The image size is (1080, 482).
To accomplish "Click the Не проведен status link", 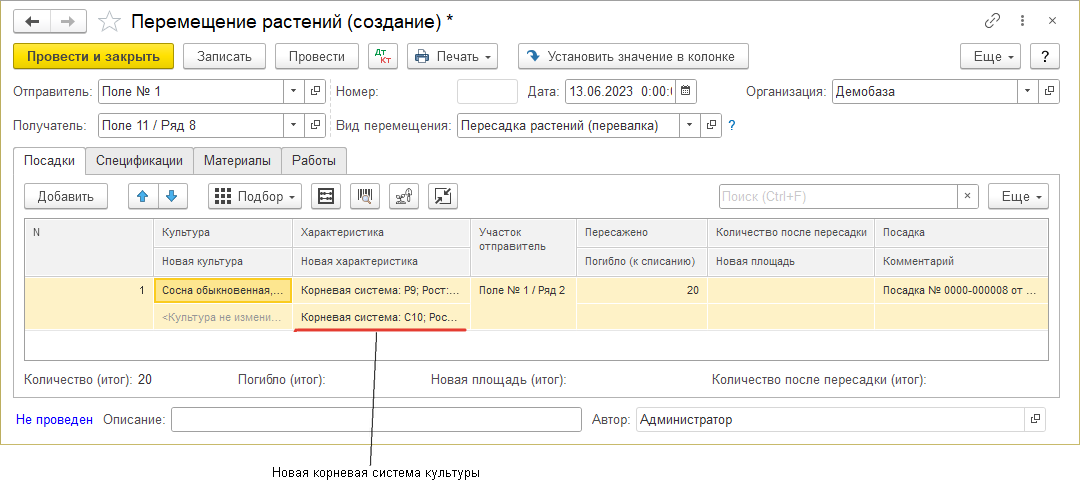I will [x=54, y=420].
